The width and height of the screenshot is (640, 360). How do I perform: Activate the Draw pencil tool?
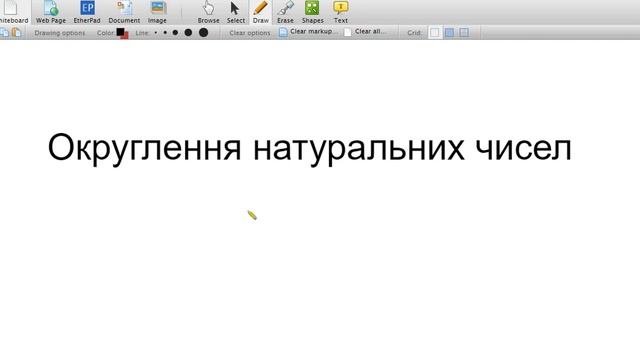pos(260,12)
